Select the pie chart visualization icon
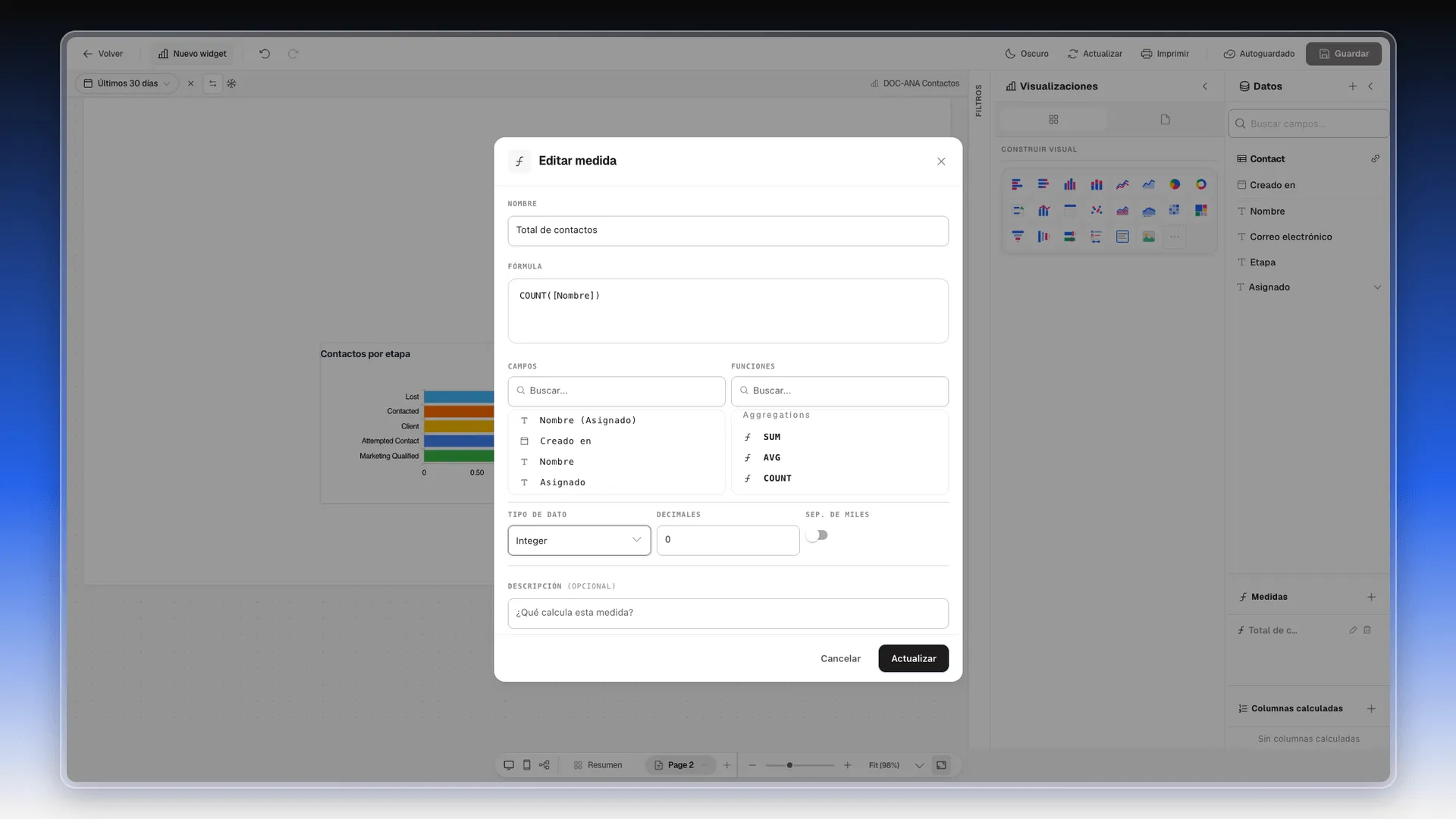The height and width of the screenshot is (819, 1456). point(1175,184)
